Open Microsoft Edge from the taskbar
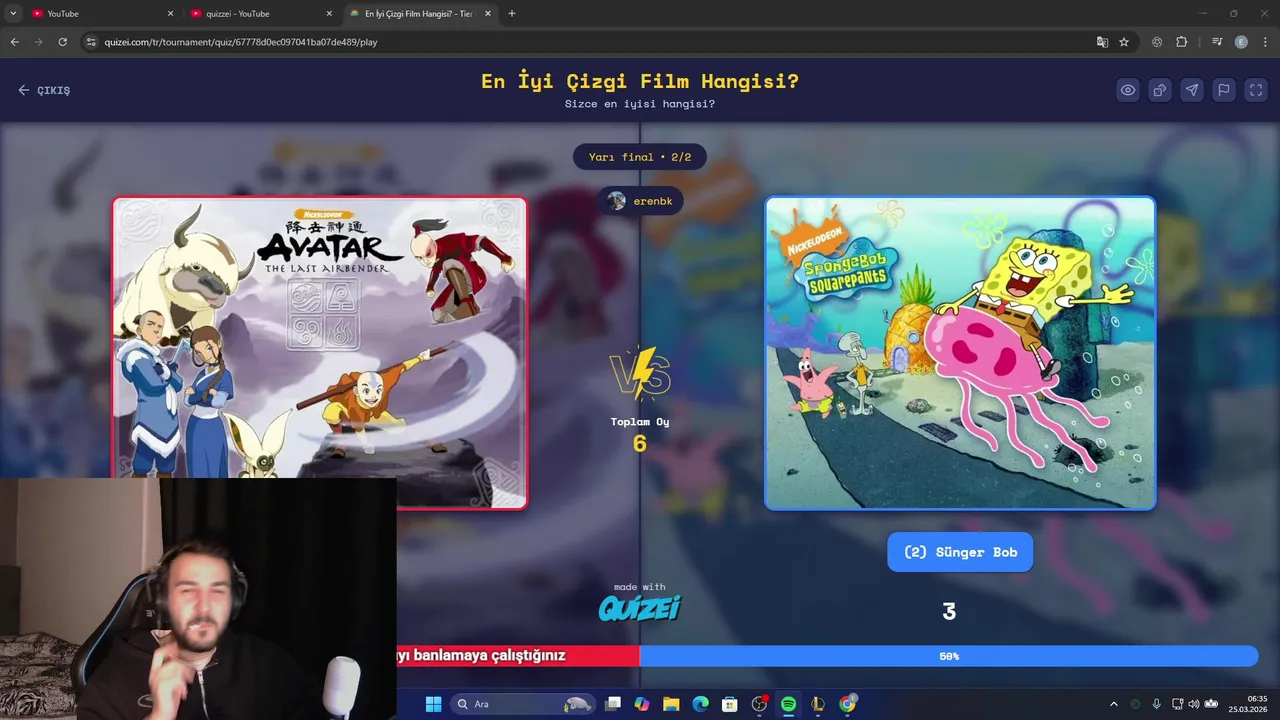Screen dimensions: 1280x720 pos(701,704)
